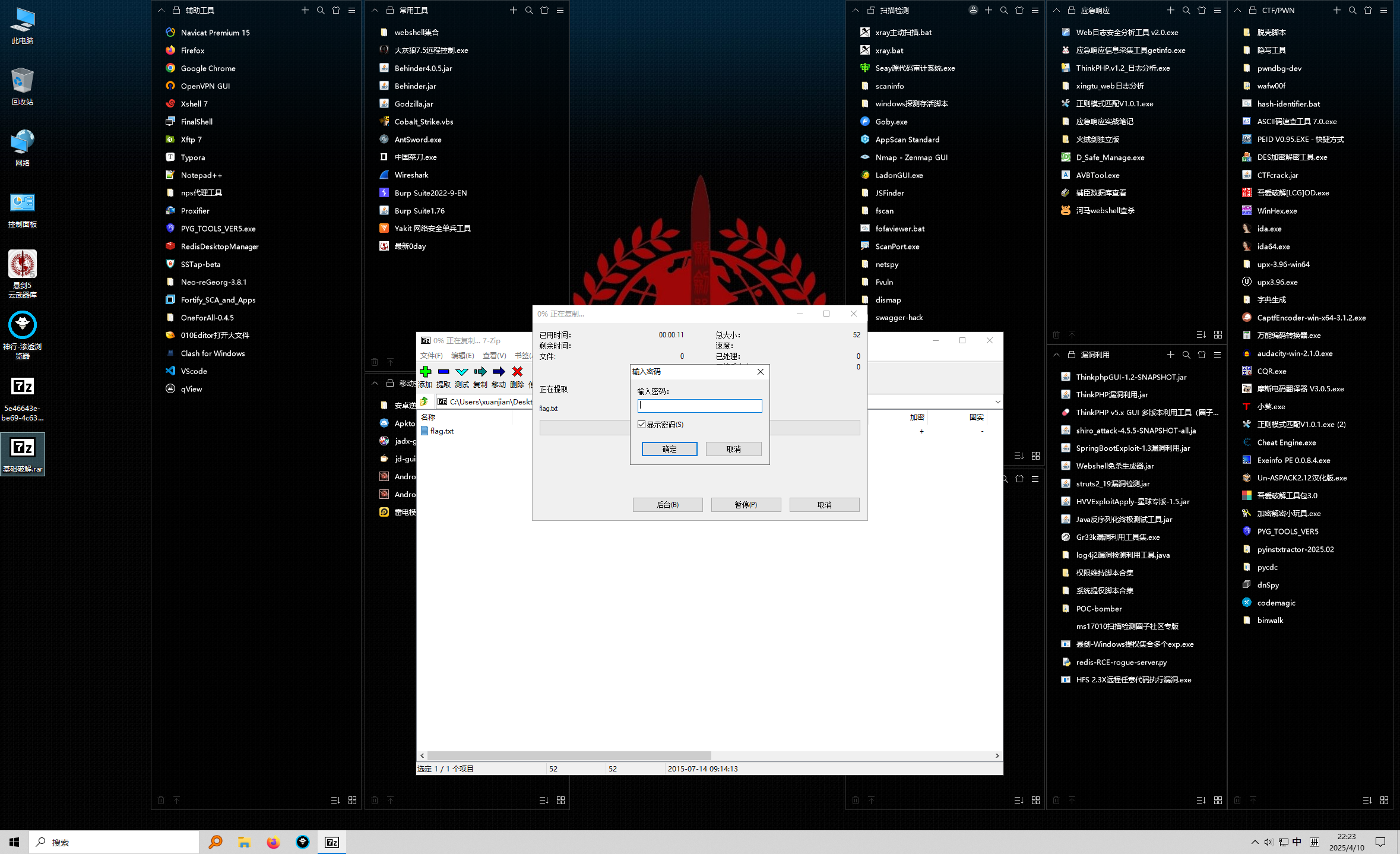Image resolution: width=1400 pixels, height=854 pixels.
Task: Click the 测试 (Test) toolbar icon
Action: (462, 372)
